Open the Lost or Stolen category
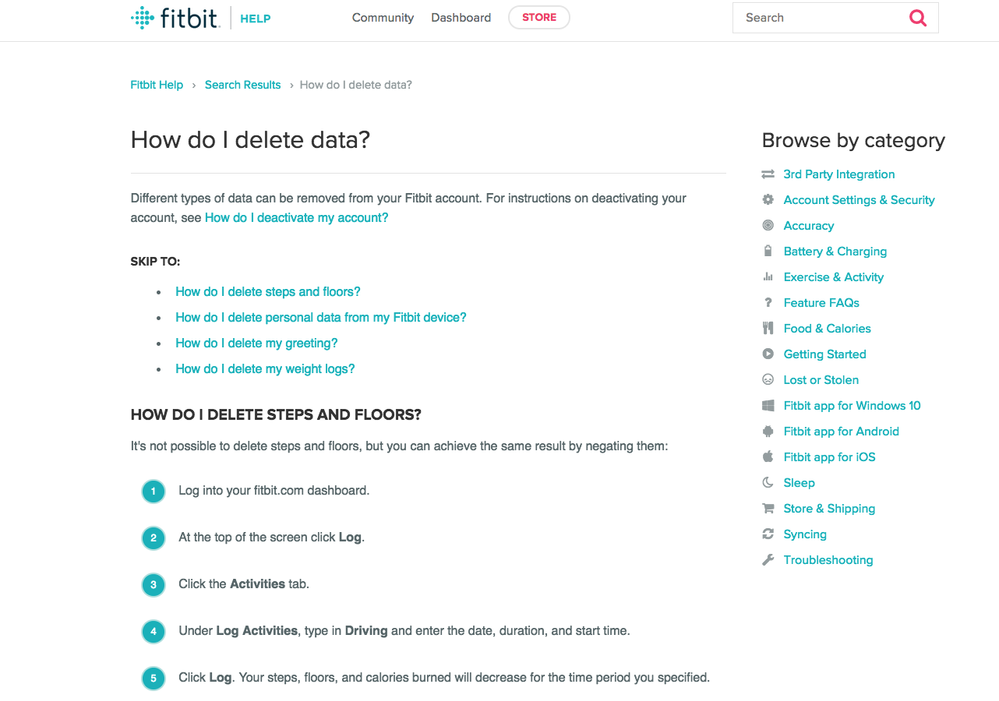This screenshot has height=701, width=999. [x=820, y=380]
